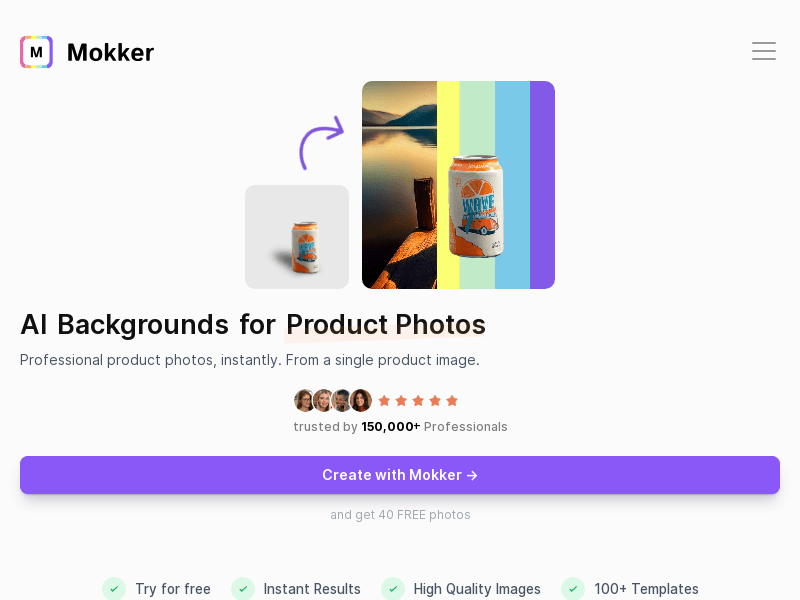Click the Mokker logo icon

pyautogui.click(x=36, y=52)
